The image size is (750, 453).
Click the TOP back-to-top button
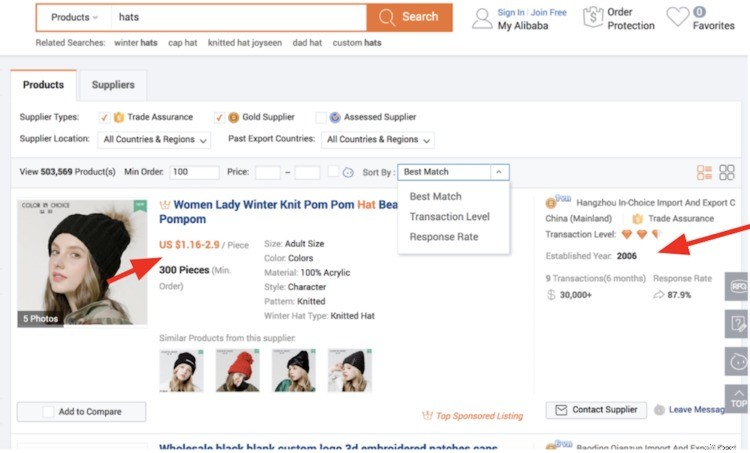[x=737, y=398]
